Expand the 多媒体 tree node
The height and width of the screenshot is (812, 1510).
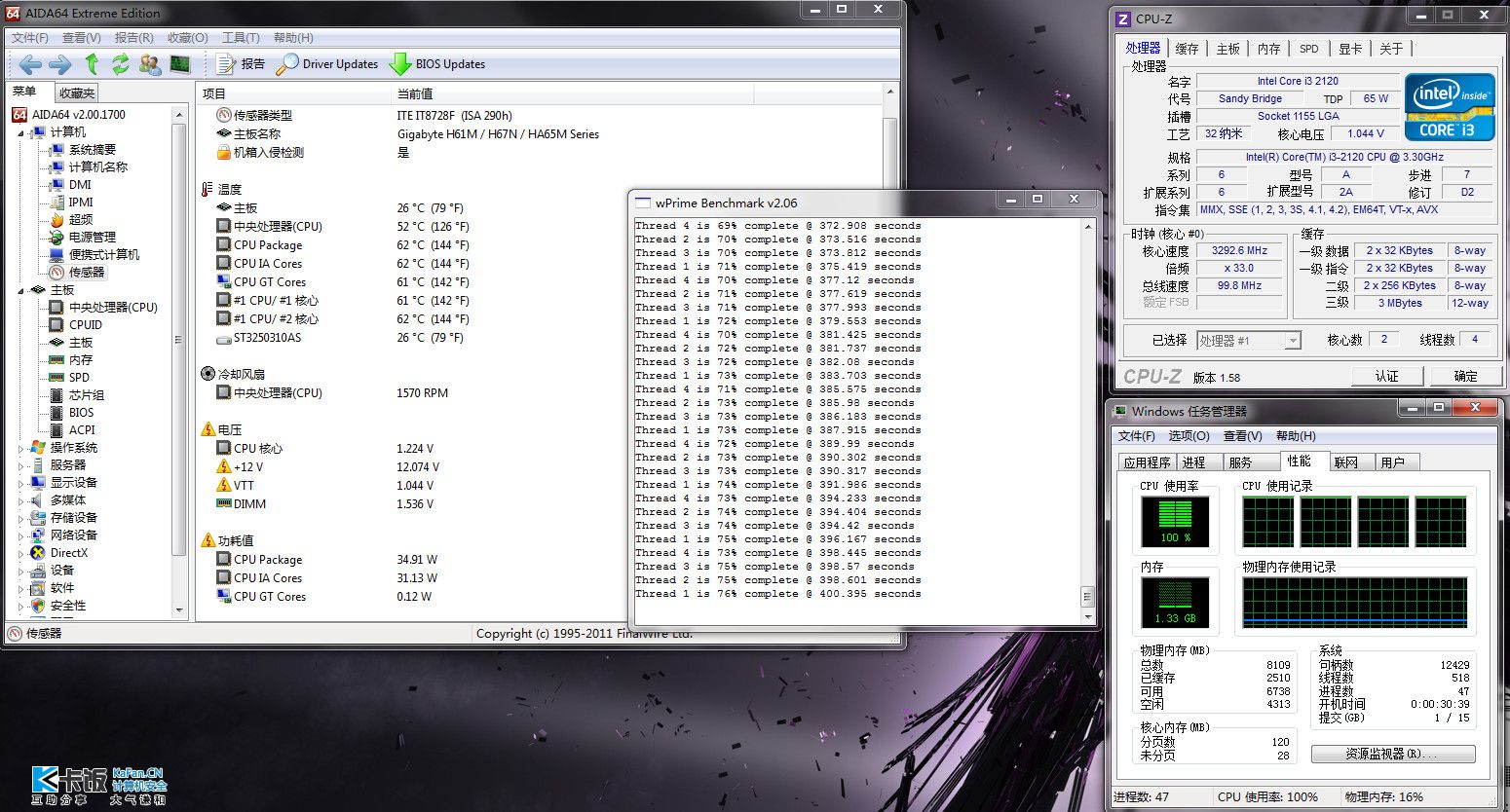[x=21, y=500]
